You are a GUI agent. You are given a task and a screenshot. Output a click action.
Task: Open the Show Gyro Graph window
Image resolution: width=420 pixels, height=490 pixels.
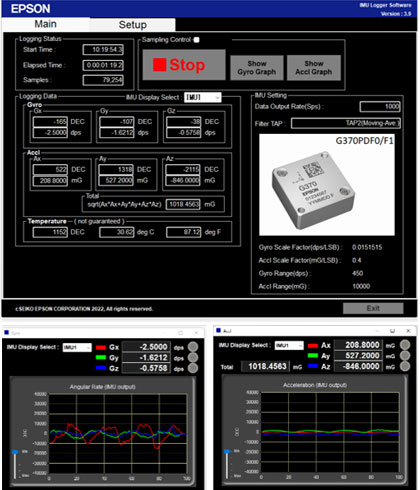coord(257,68)
